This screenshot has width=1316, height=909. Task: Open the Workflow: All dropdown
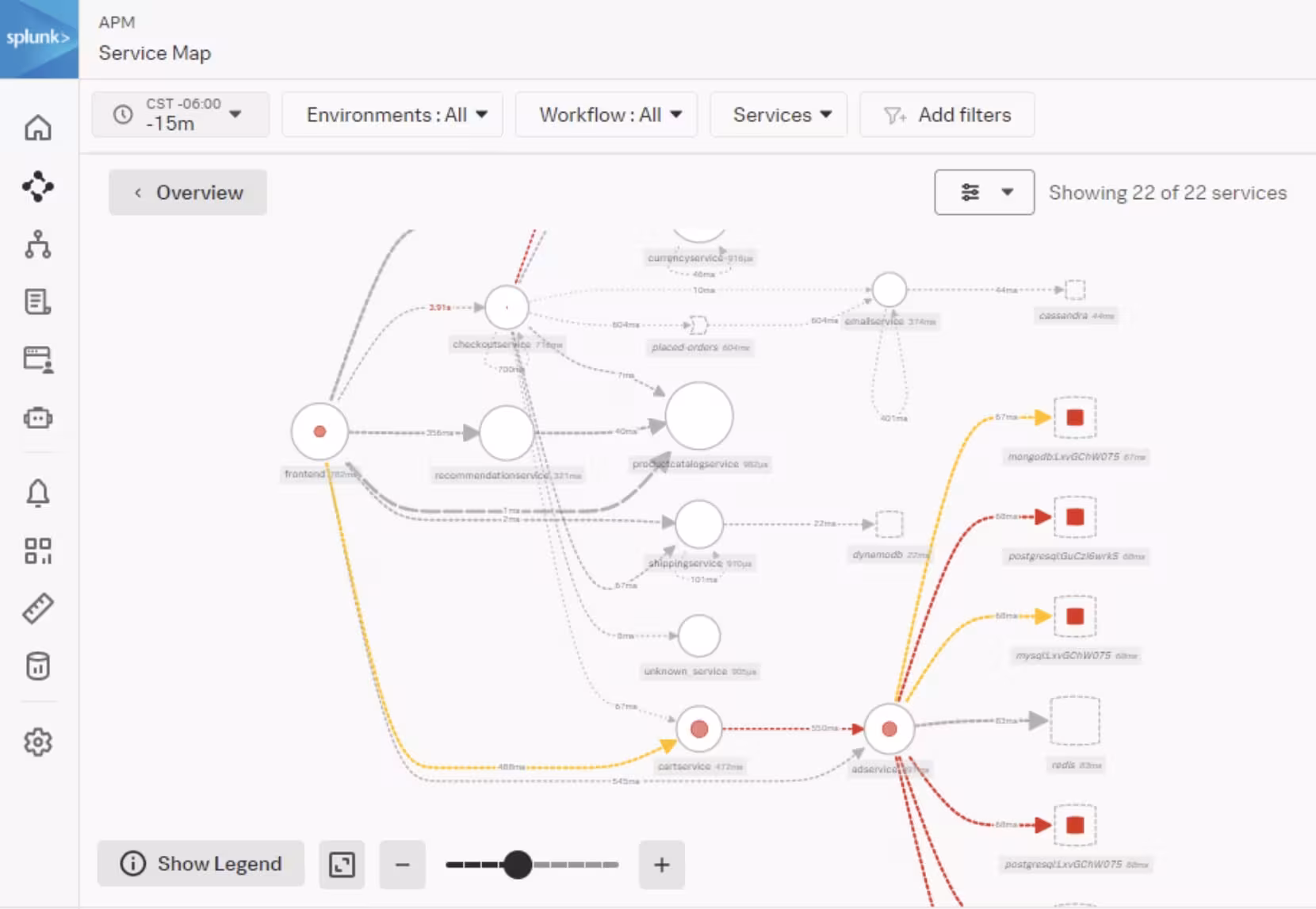pos(606,114)
